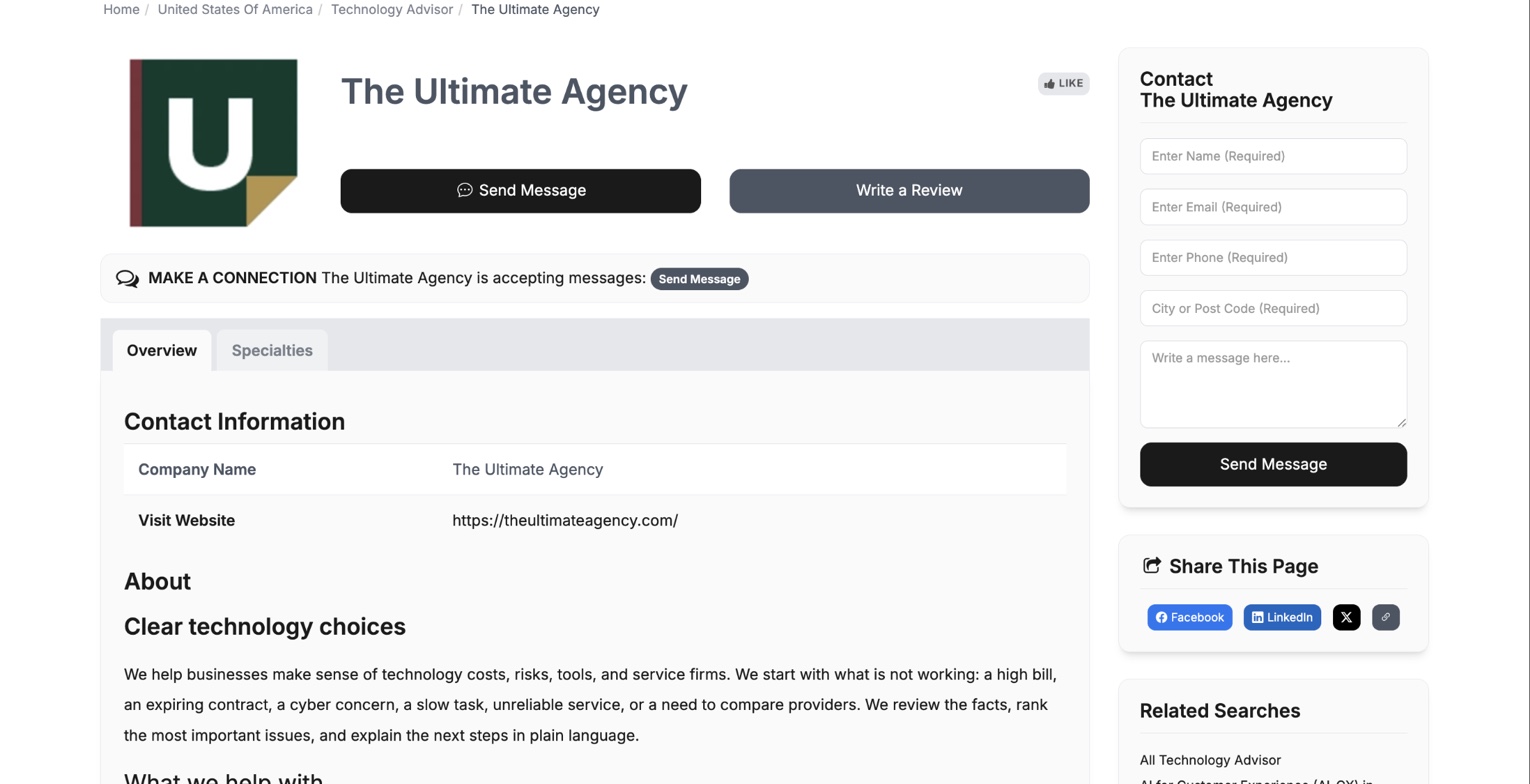Click Related Searches heading
The width and height of the screenshot is (1530, 784).
pyautogui.click(x=1220, y=711)
